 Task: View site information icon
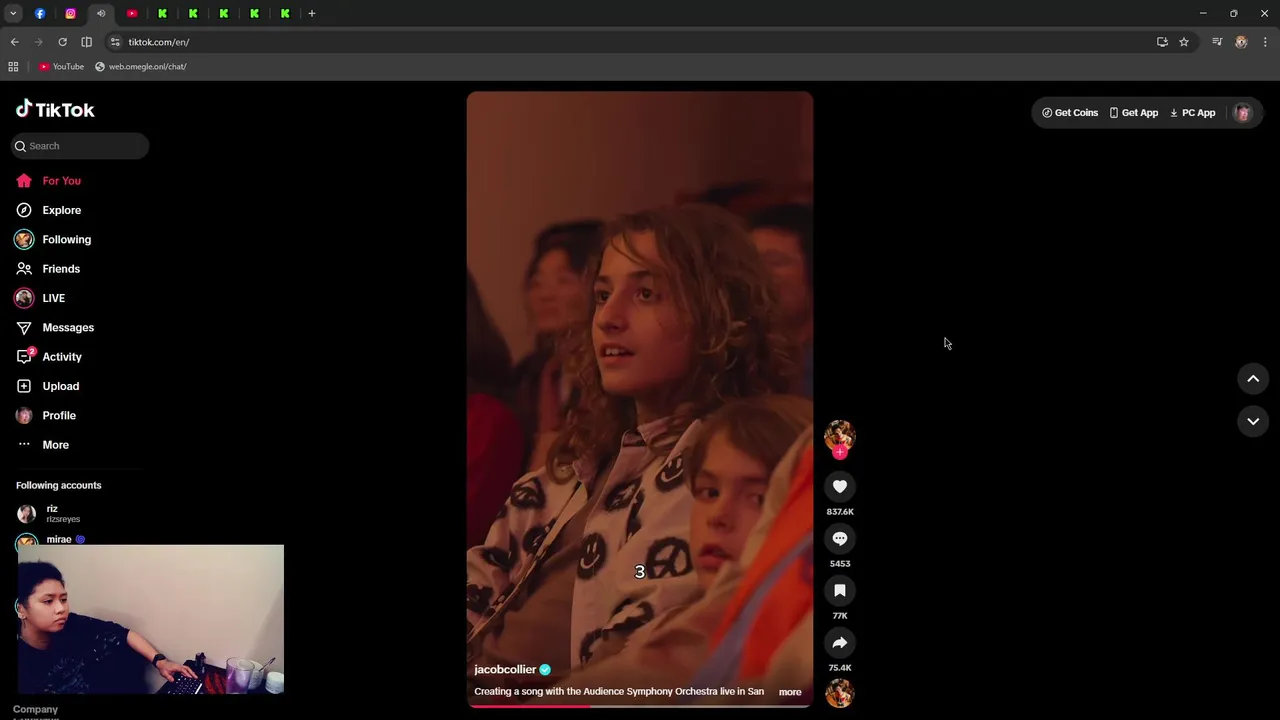(115, 42)
